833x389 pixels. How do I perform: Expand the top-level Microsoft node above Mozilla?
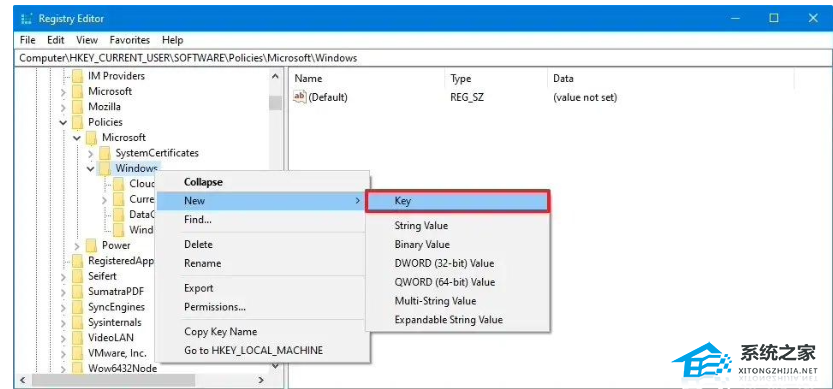tap(64, 92)
